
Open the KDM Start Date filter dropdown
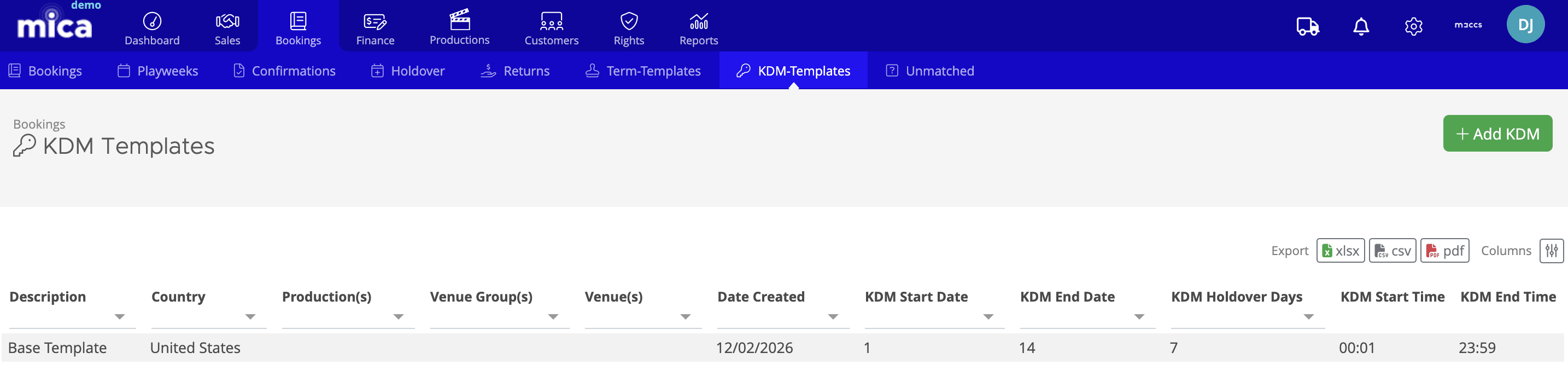click(x=988, y=316)
